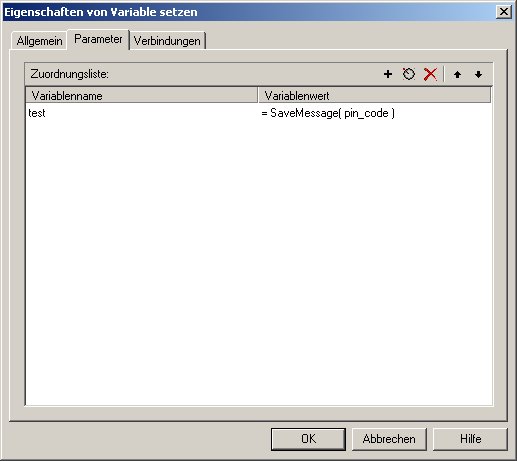Select the '= SaveMessage( pin_code )' value
517x461 pixels.
coord(328,113)
